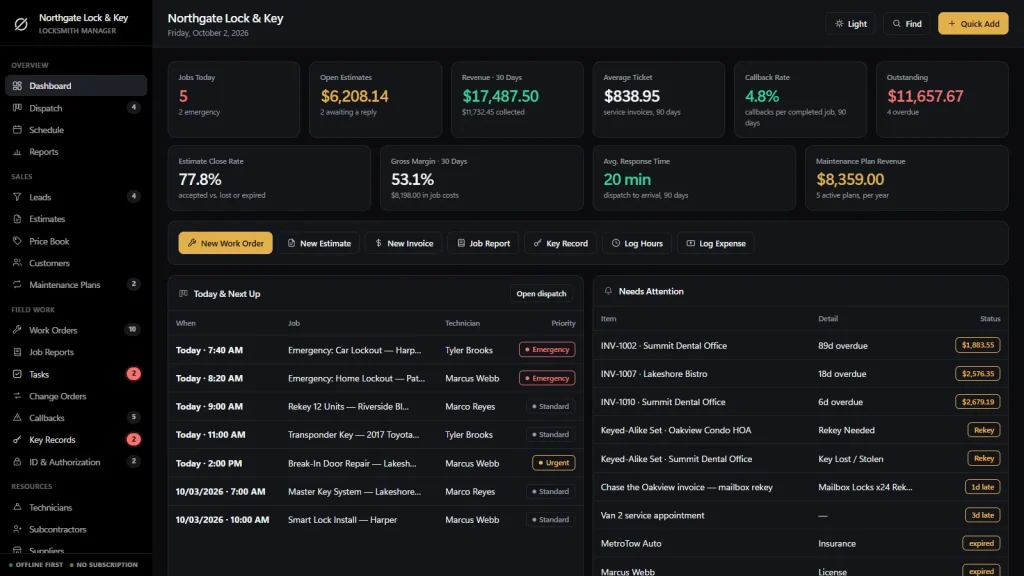
Task: Click the map icon beside Today & Next Up
Action: 183,294
